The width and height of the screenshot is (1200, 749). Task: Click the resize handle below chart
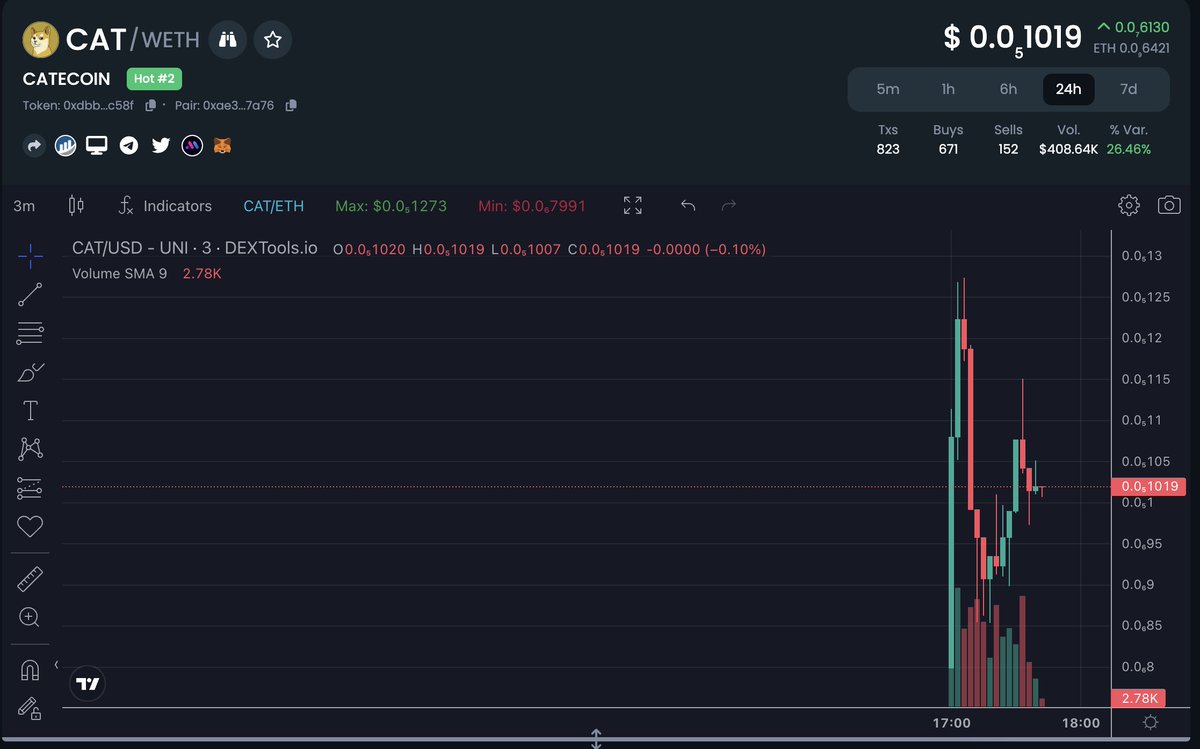(x=596, y=740)
